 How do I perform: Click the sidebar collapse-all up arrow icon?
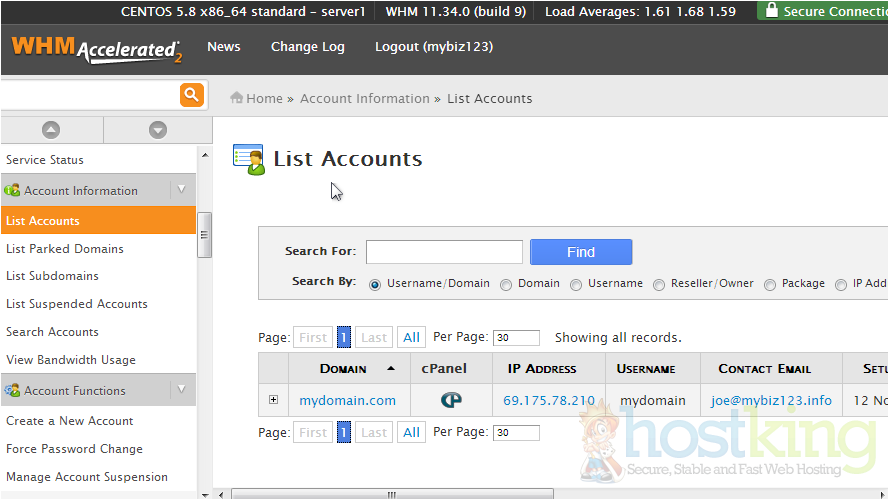[x=51, y=130]
